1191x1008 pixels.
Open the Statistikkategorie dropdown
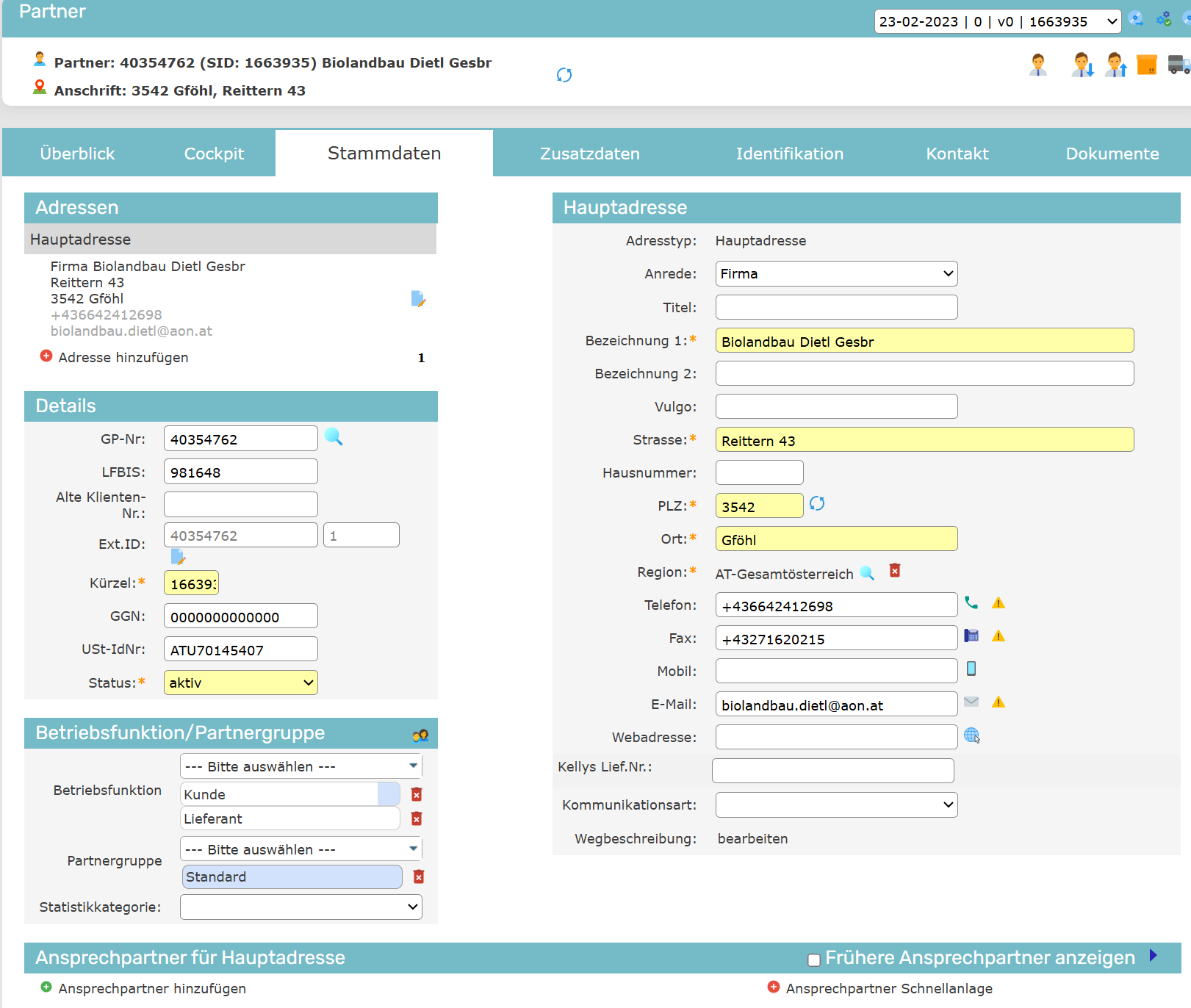[x=301, y=907]
